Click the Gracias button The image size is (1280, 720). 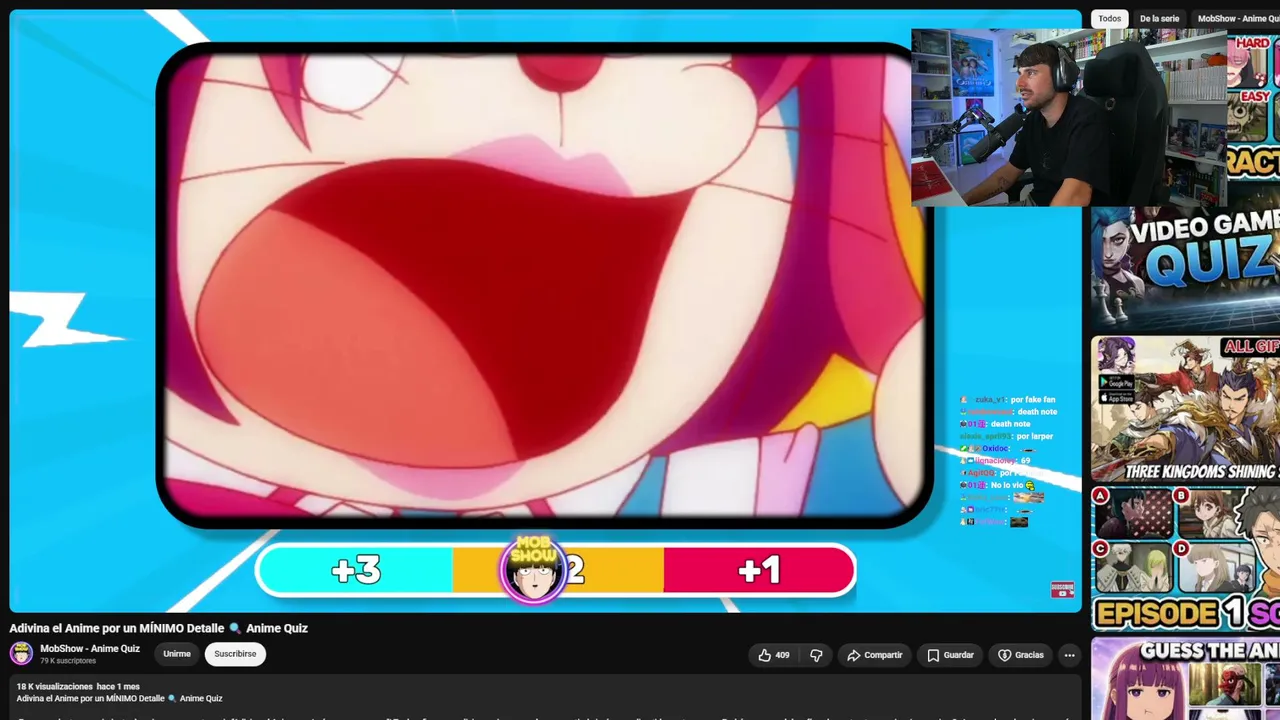(x=1020, y=655)
